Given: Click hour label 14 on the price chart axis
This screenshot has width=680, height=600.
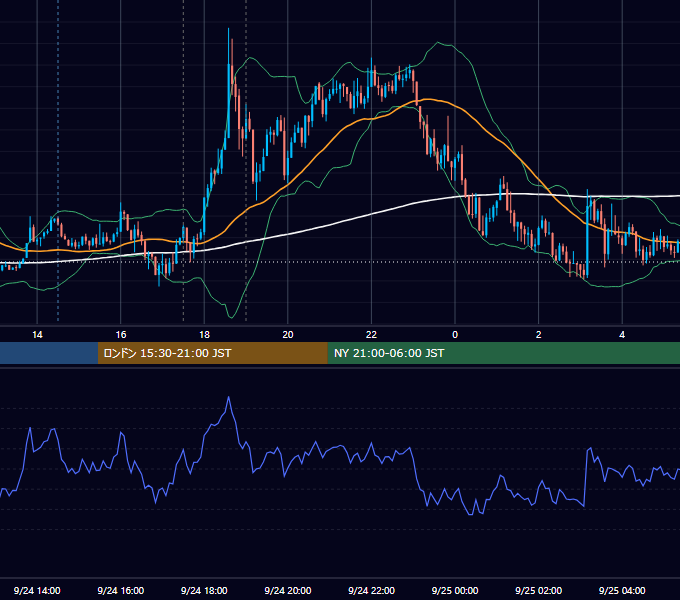Looking at the screenshot, I should pyautogui.click(x=37, y=334).
